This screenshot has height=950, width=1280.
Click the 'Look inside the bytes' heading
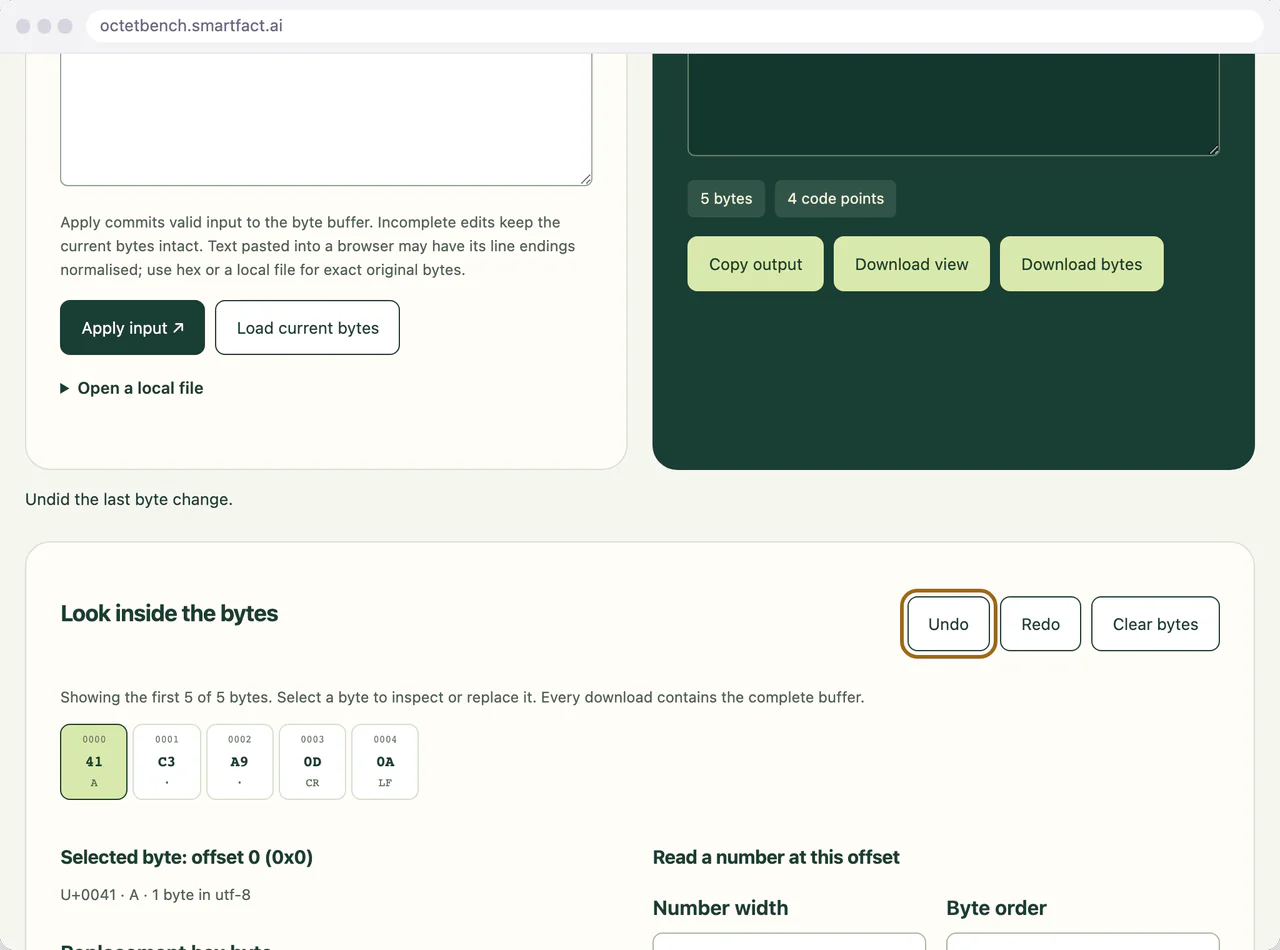click(169, 613)
